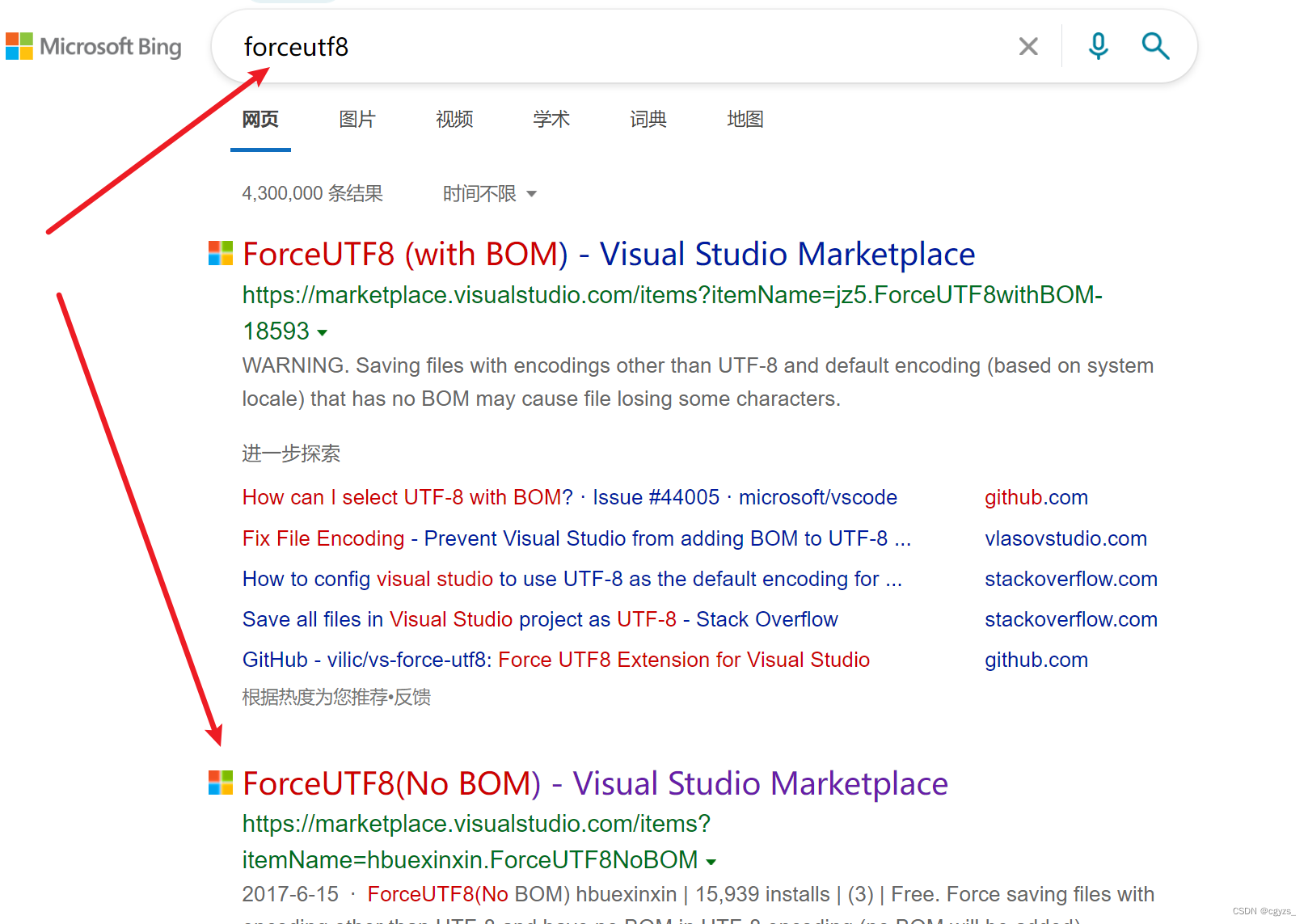Click the 进一步探索 heading
Screen dimensions: 1308x924
[291, 454]
